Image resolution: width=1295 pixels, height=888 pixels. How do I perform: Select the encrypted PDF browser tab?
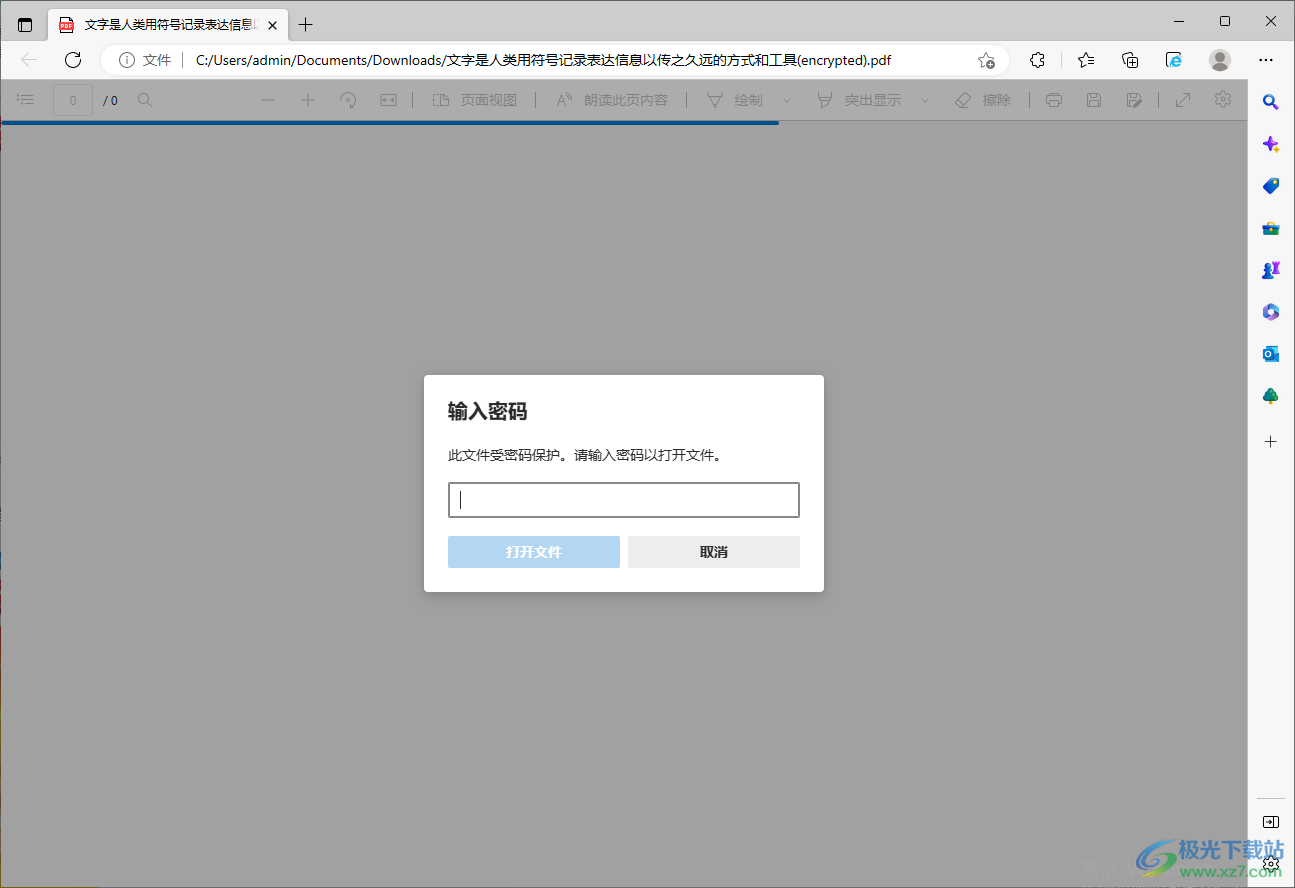(167, 25)
